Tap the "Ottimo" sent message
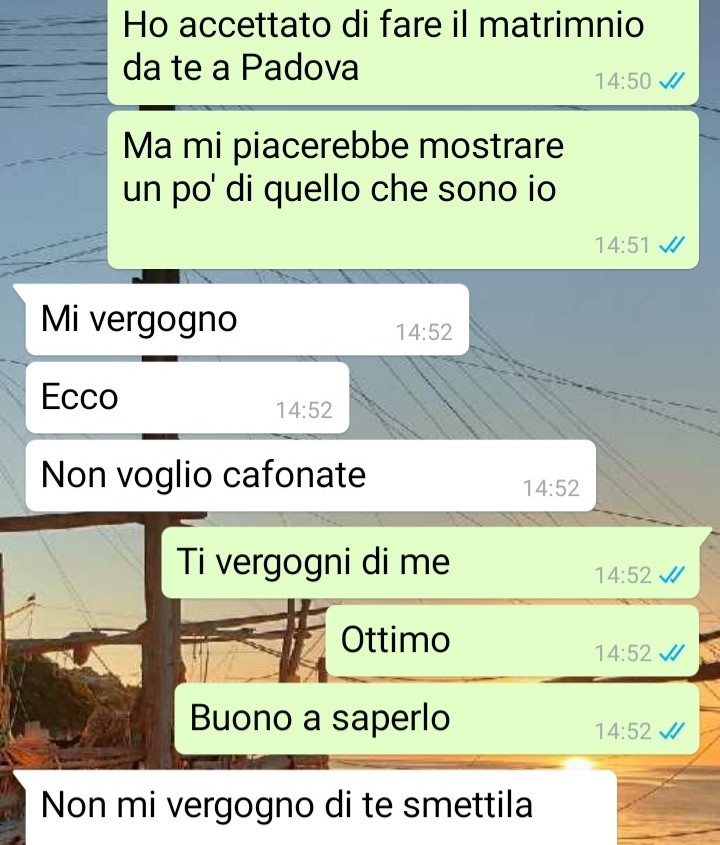Image resolution: width=720 pixels, height=845 pixels. pyautogui.click(x=512, y=641)
